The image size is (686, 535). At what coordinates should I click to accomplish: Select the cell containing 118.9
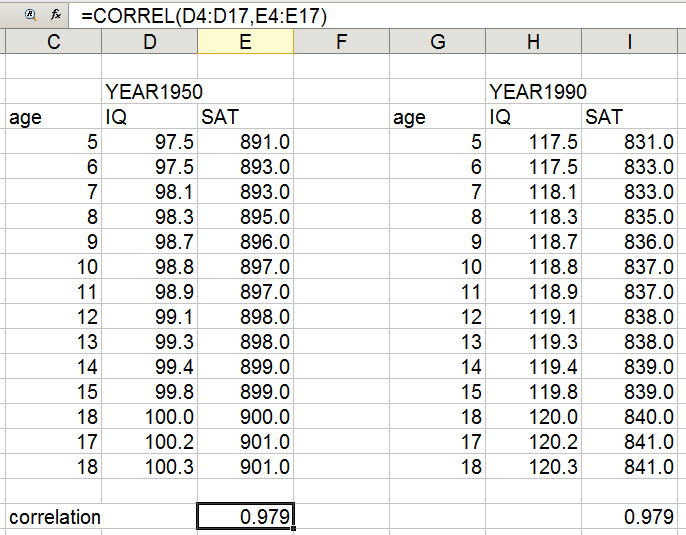[533, 291]
